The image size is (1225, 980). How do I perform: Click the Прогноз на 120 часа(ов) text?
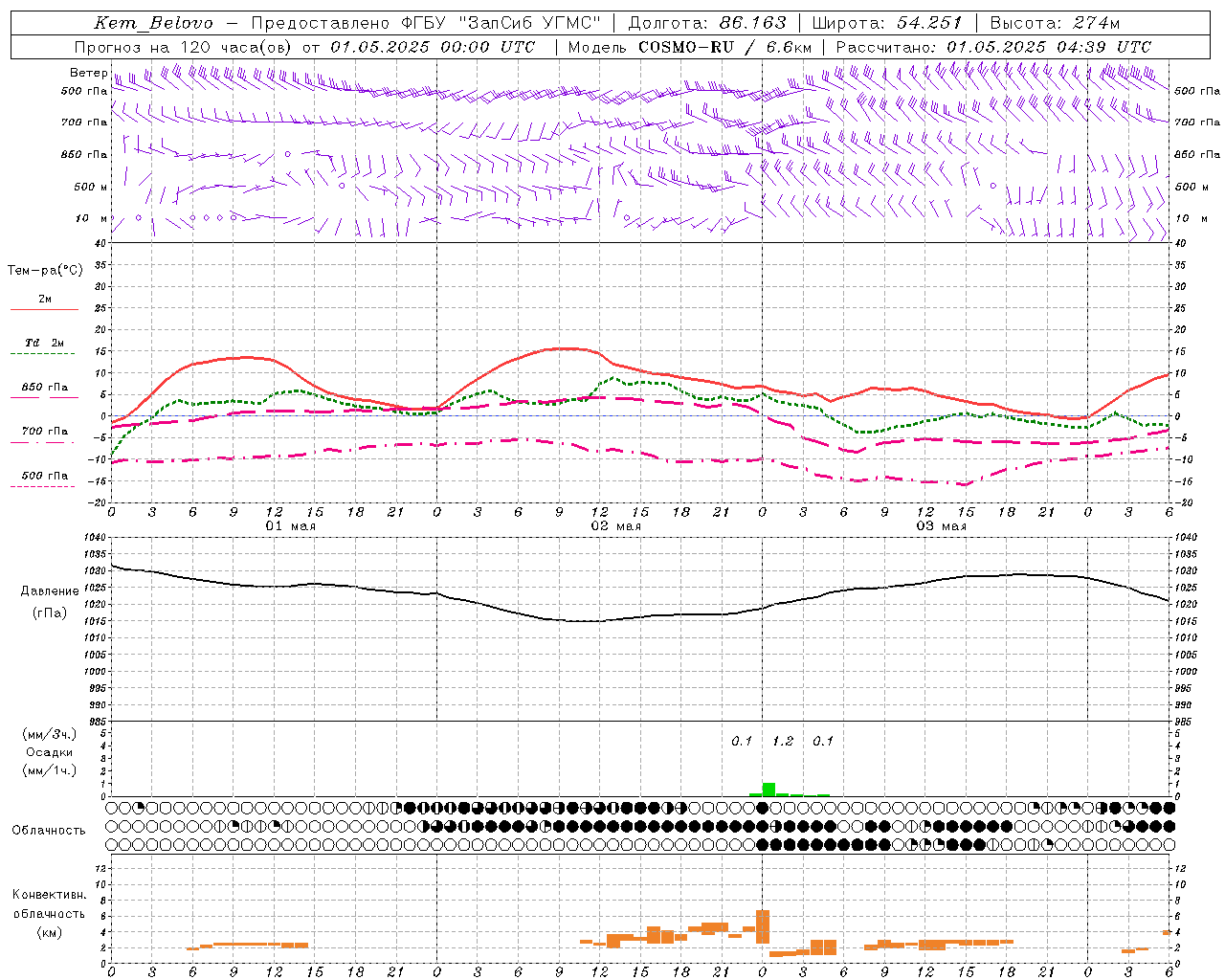tap(184, 47)
